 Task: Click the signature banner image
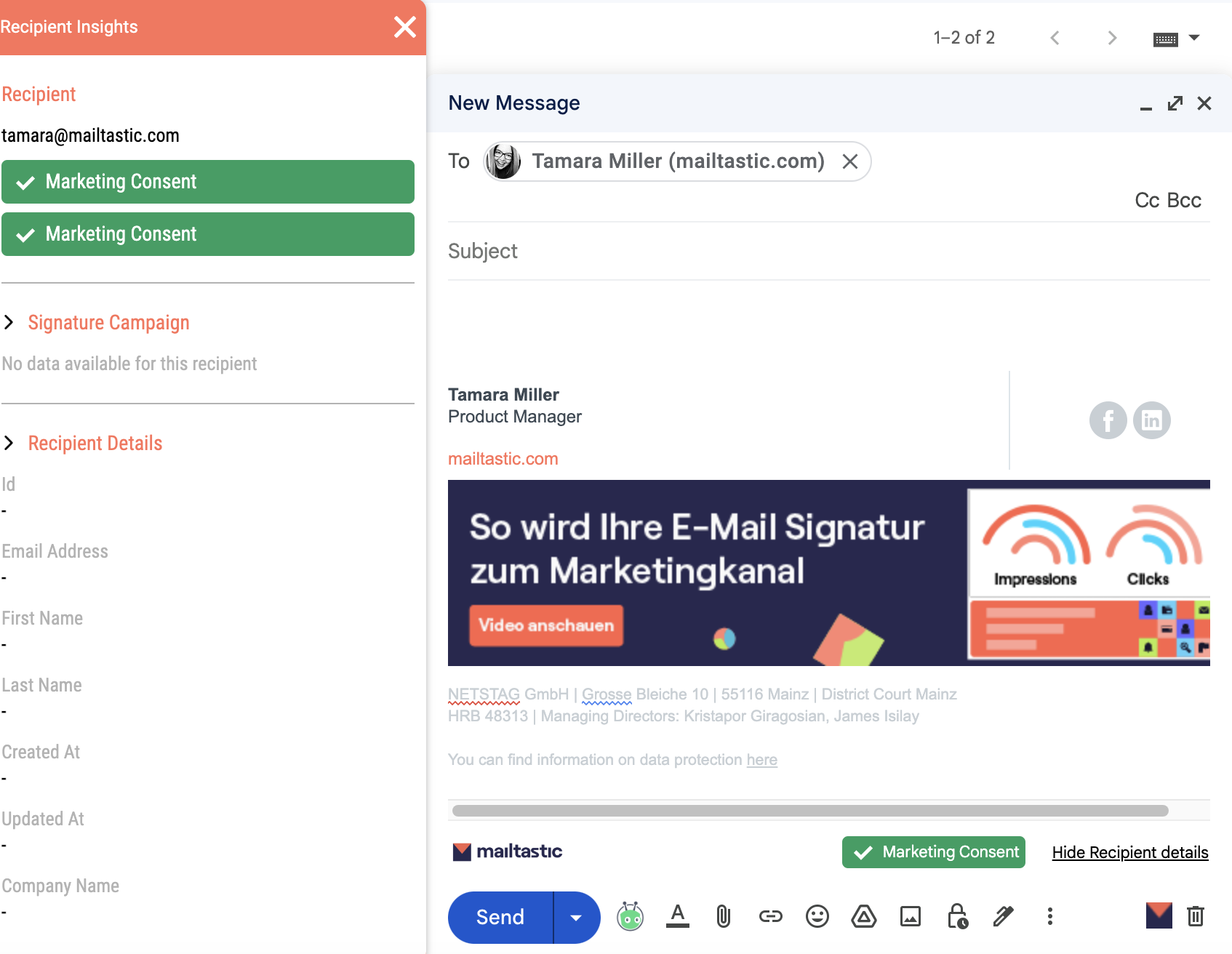(x=829, y=573)
